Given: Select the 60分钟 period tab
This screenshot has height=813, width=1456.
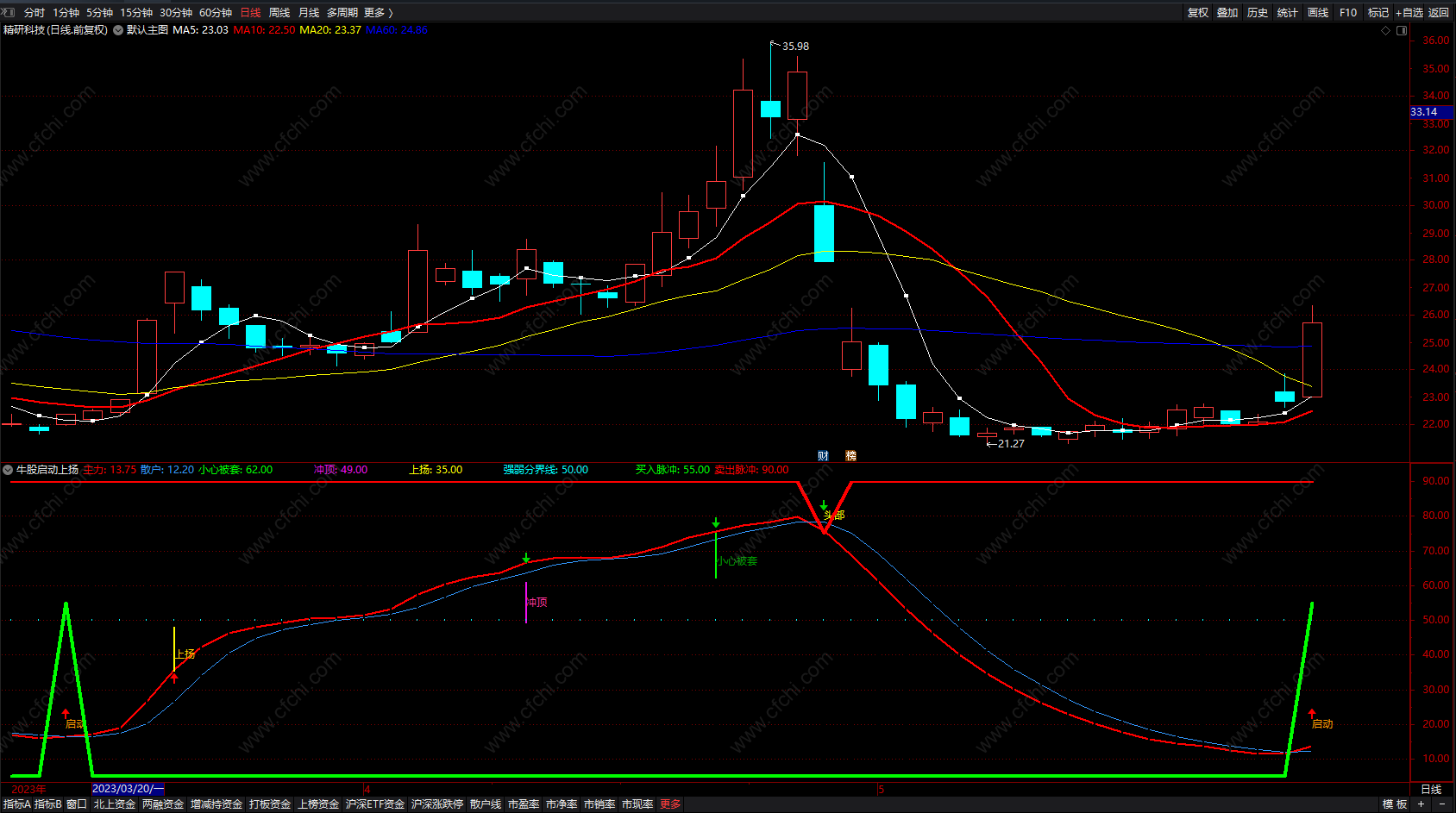Looking at the screenshot, I should tap(216, 13).
